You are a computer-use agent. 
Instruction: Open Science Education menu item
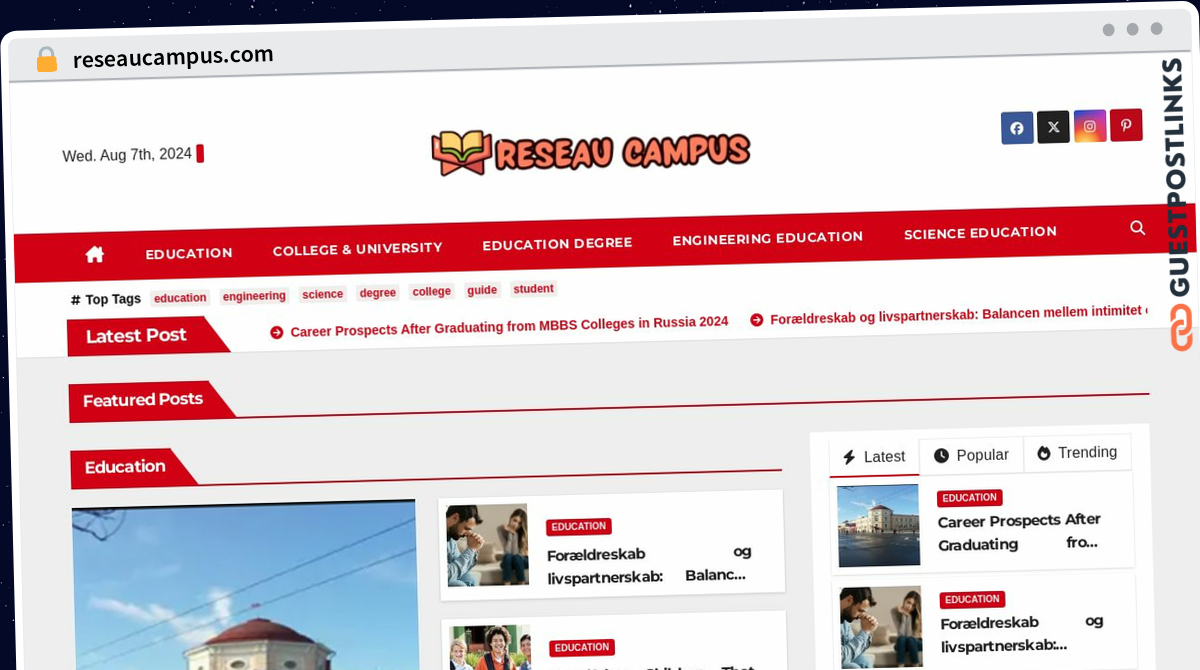(980, 233)
